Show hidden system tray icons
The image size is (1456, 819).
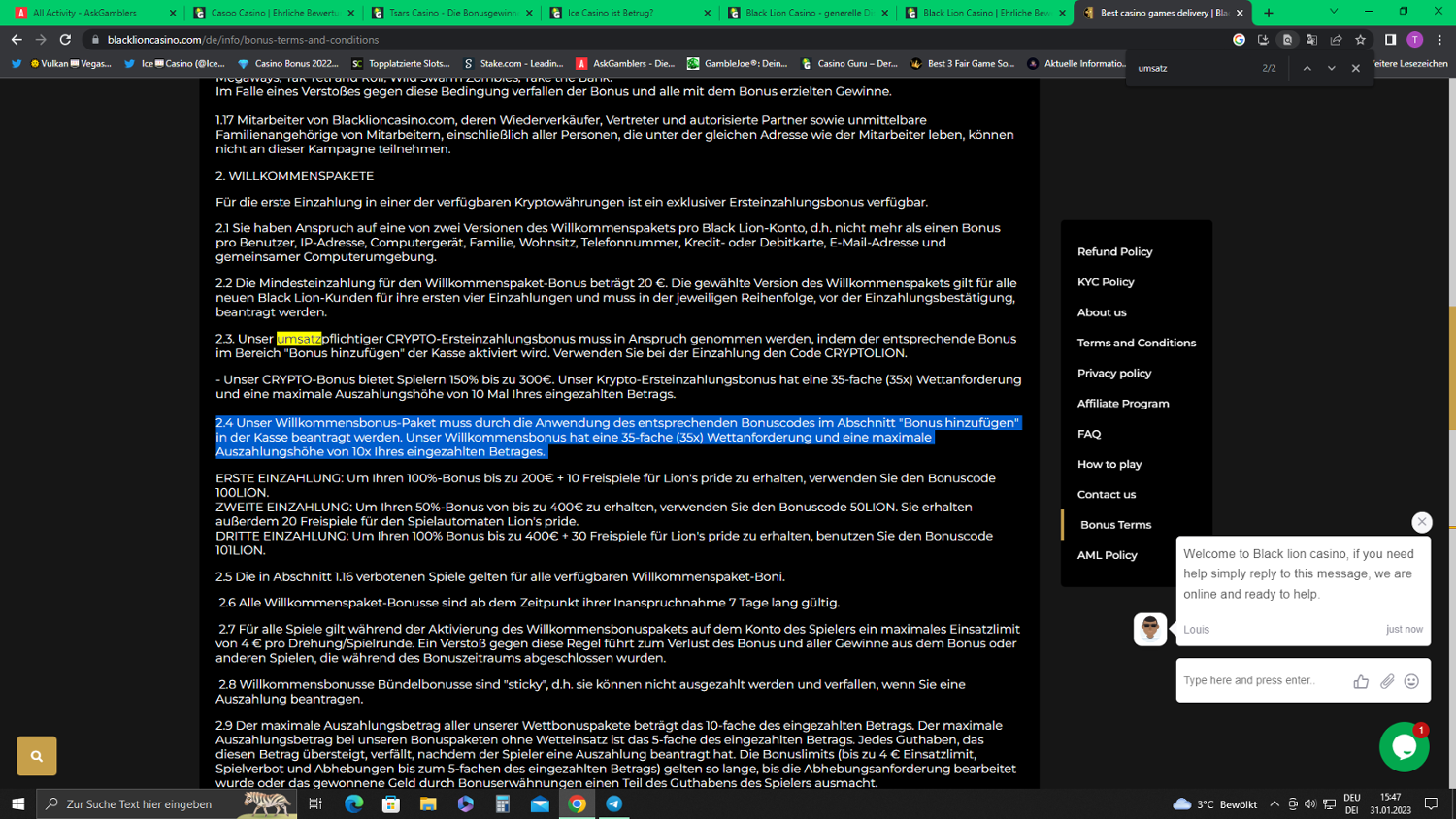pos(1274,803)
